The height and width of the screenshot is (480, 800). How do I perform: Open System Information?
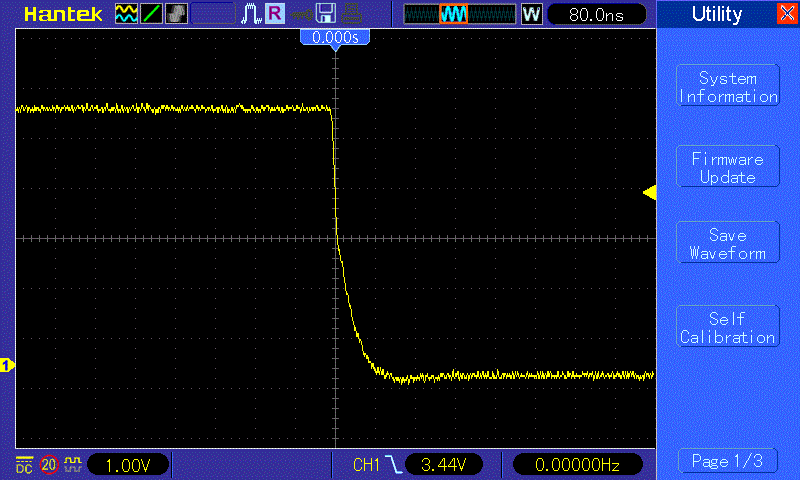[x=727, y=87]
